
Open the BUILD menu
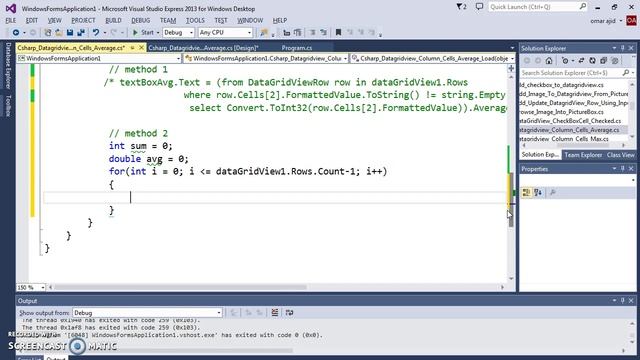113,20
